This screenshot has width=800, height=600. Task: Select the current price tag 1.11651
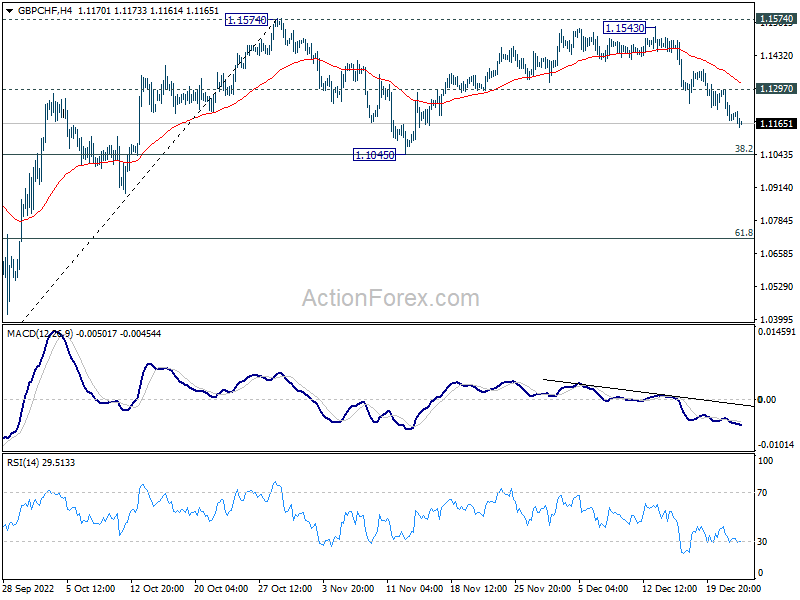tap(776, 124)
